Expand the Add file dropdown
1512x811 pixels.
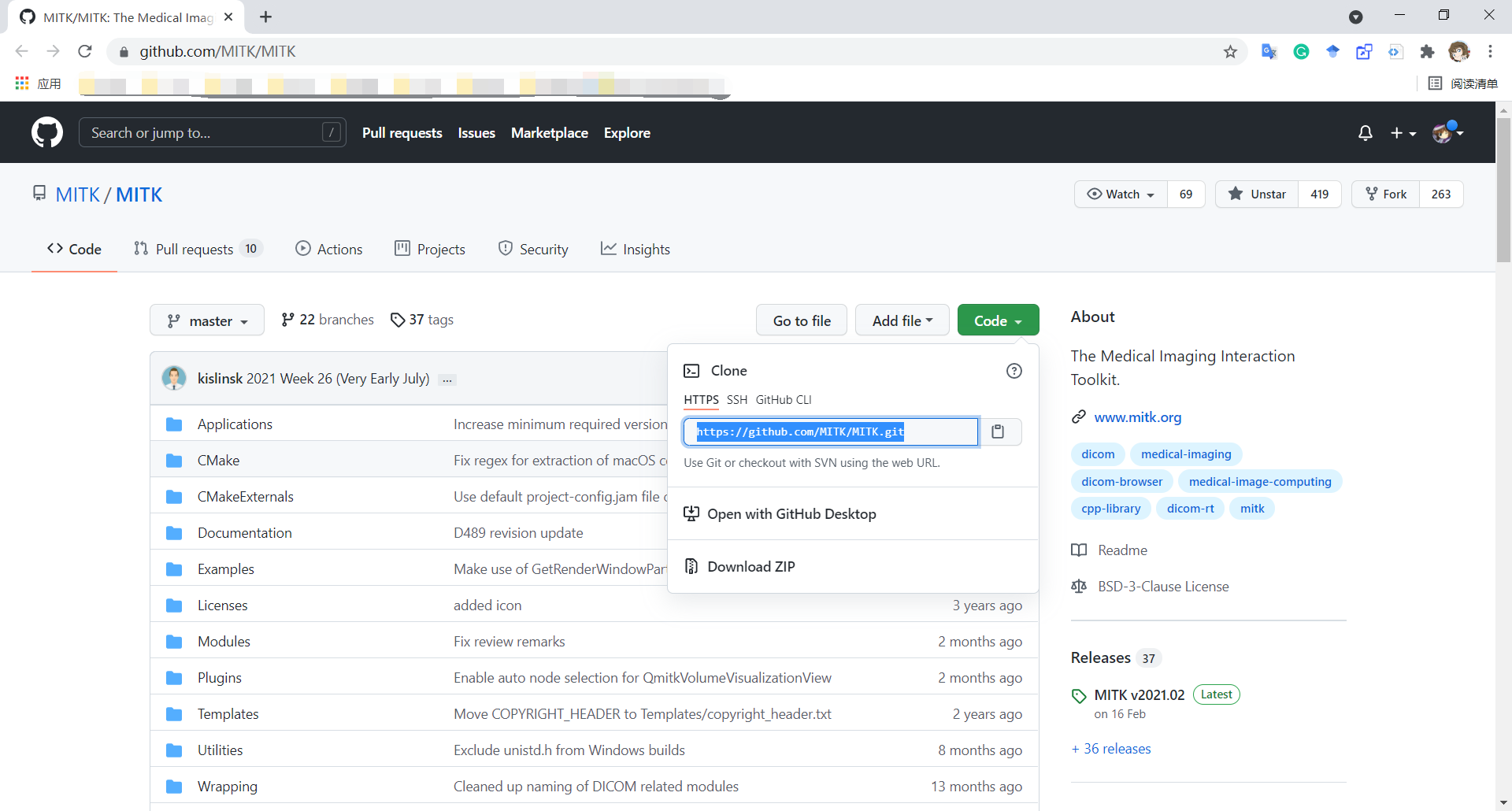coord(902,320)
